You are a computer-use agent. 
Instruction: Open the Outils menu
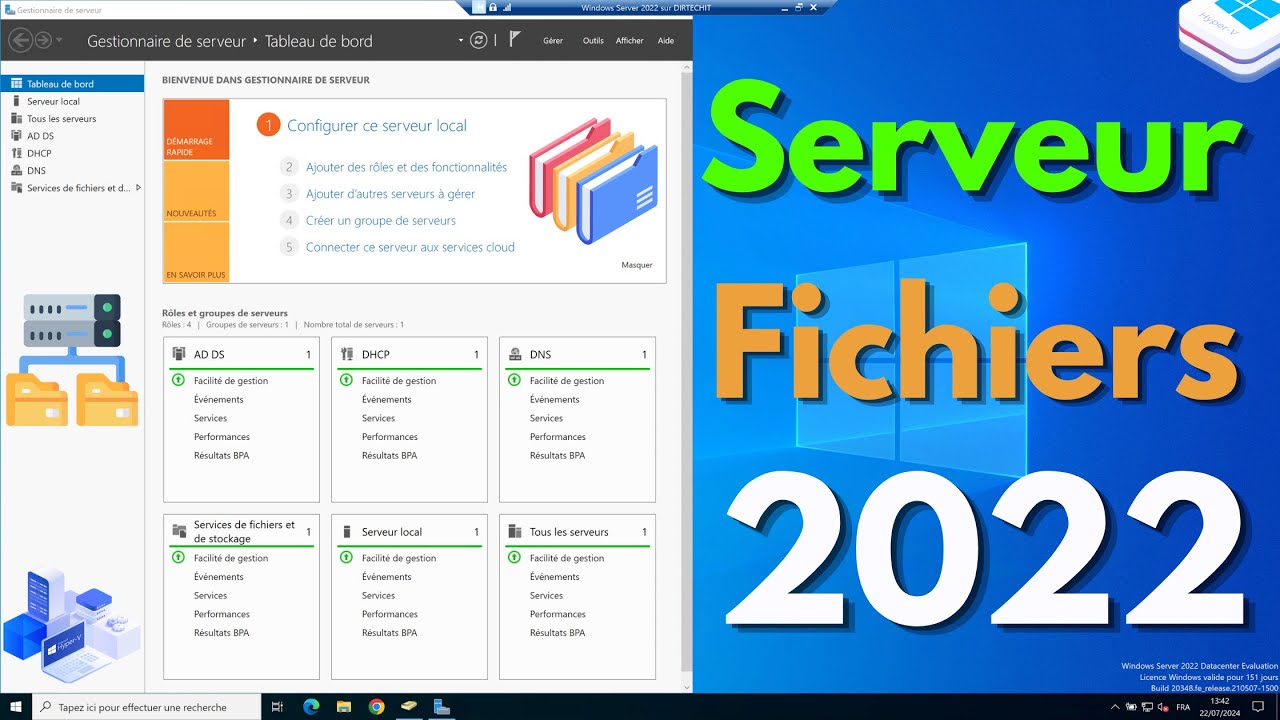[593, 41]
